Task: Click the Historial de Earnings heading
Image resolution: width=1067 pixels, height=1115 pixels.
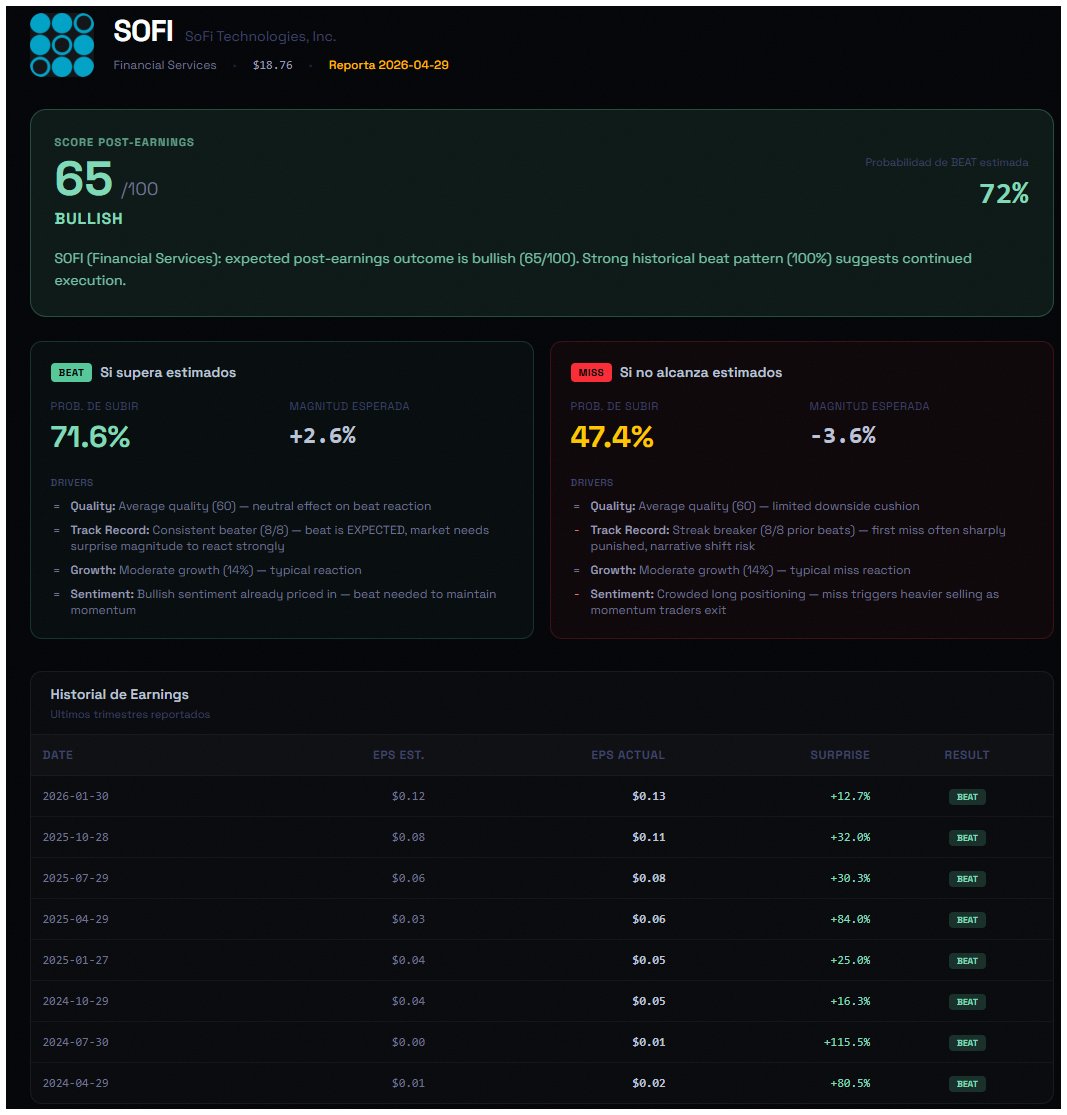Action: coord(120,694)
